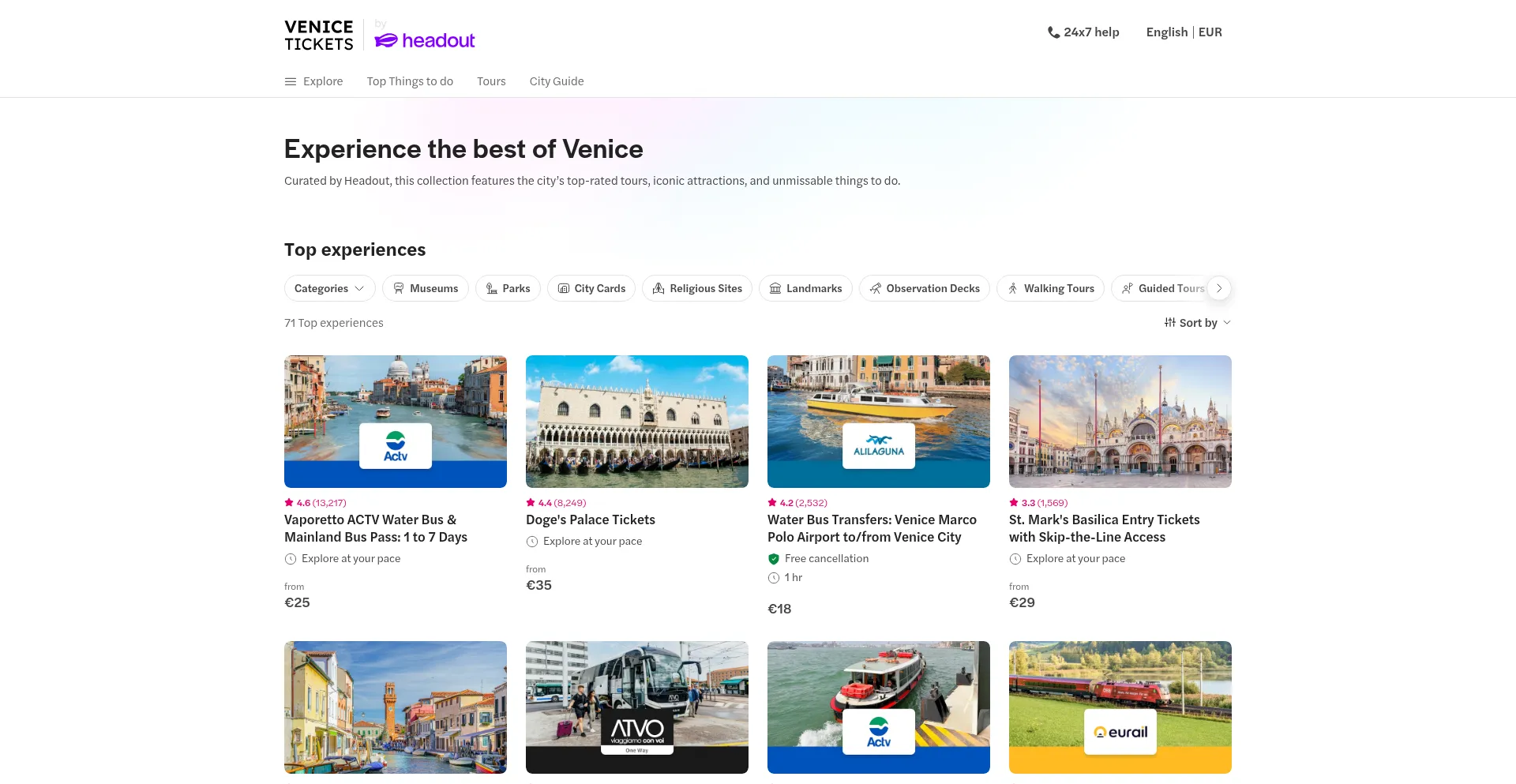1516x784 pixels.
Task: Open the City Guide menu
Action: pyautogui.click(x=557, y=81)
